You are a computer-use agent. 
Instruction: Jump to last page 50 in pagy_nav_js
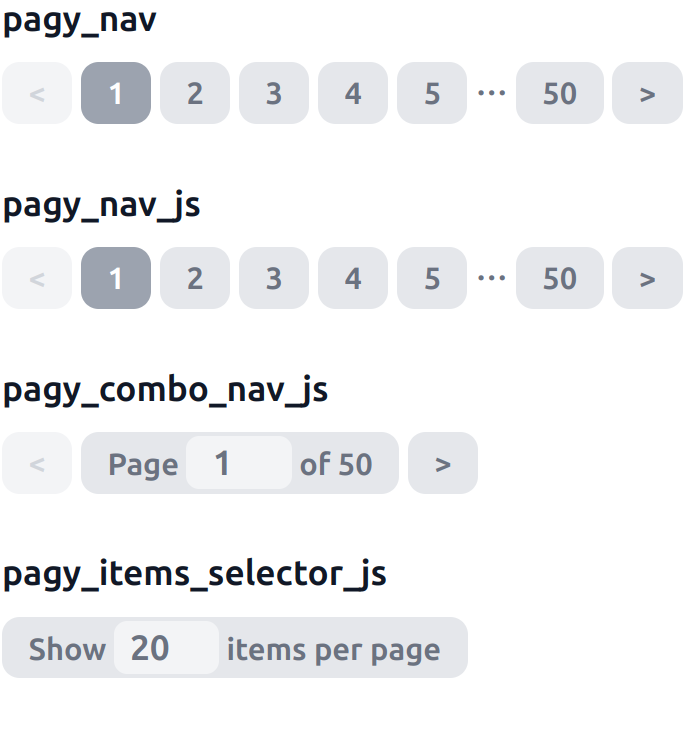click(x=560, y=278)
